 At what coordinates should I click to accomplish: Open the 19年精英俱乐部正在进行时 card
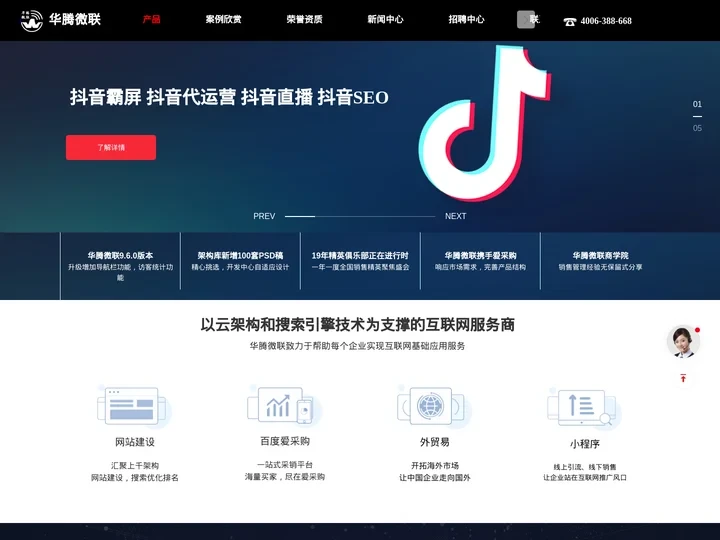pos(360,261)
